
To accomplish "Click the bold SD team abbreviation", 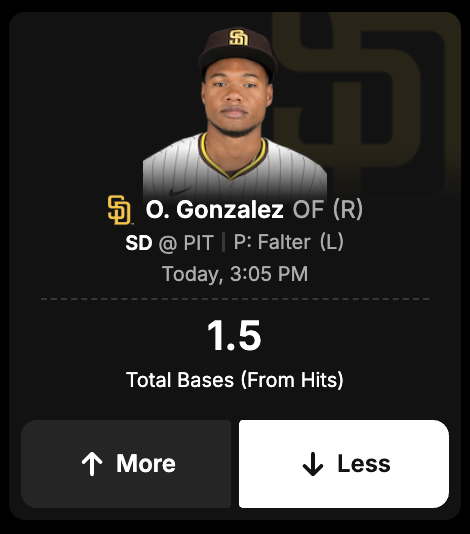I will click(139, 243).
